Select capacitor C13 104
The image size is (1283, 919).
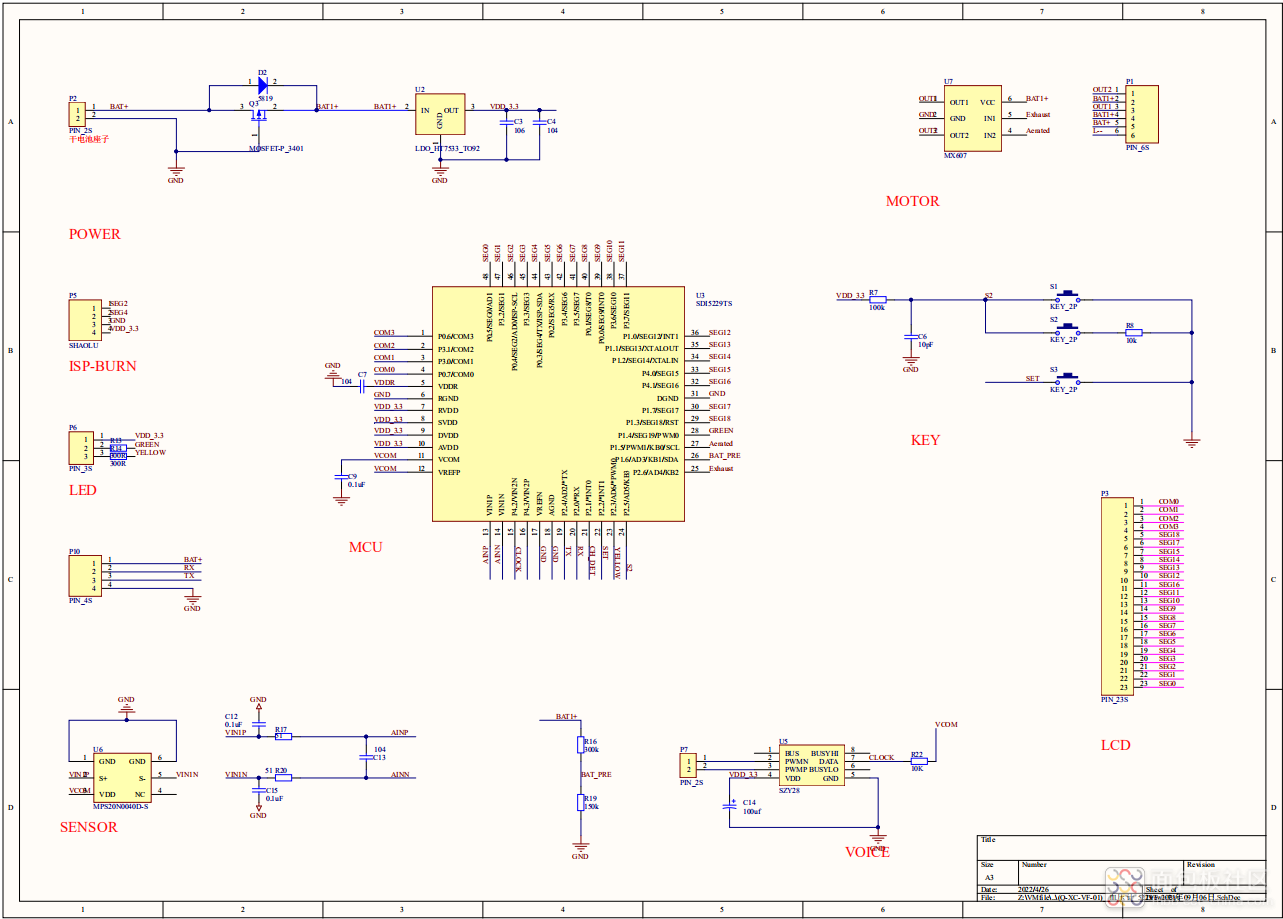coord(365,756)
